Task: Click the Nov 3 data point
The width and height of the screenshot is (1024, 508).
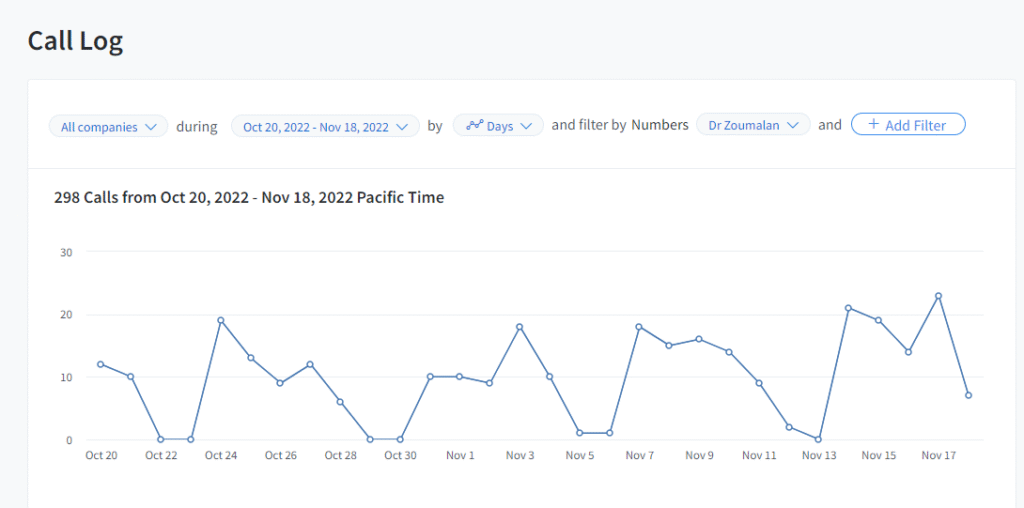Action: [x=519, y=327]
